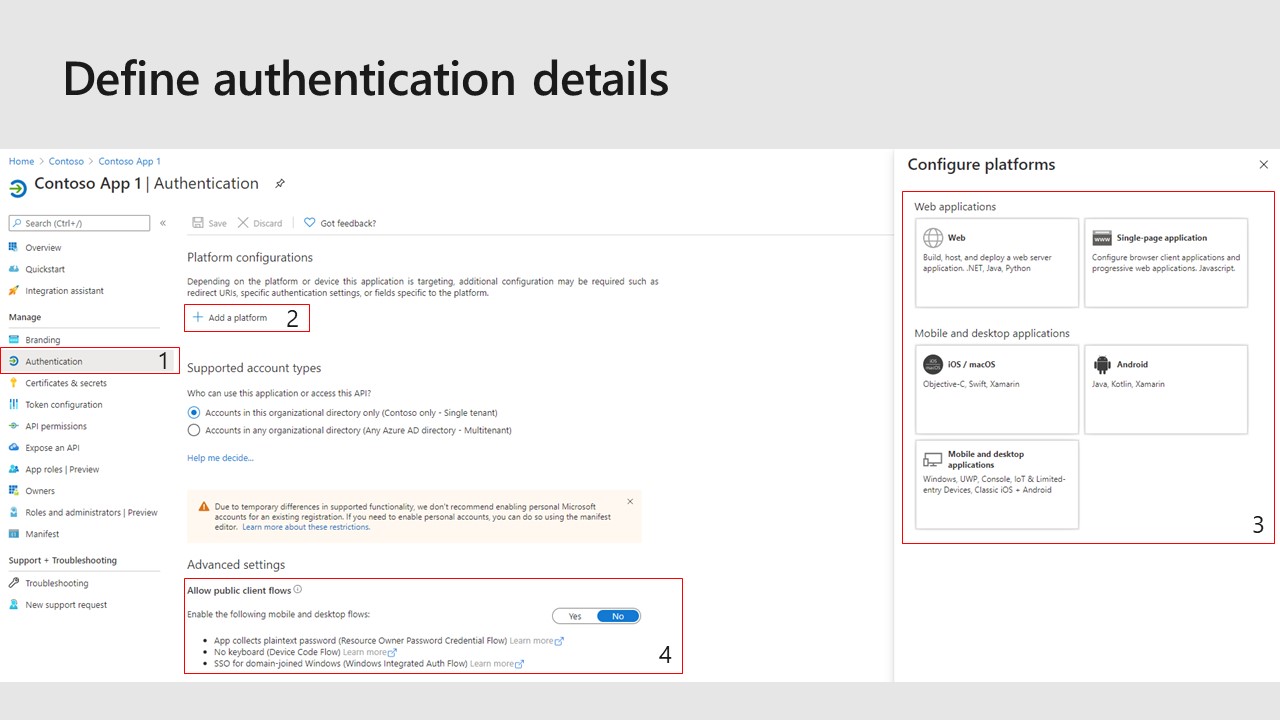Image resolution: width=1280 pixels, height=720 pixels.
Task: Click the Got feedback heart icon
Action: [310, 223]
